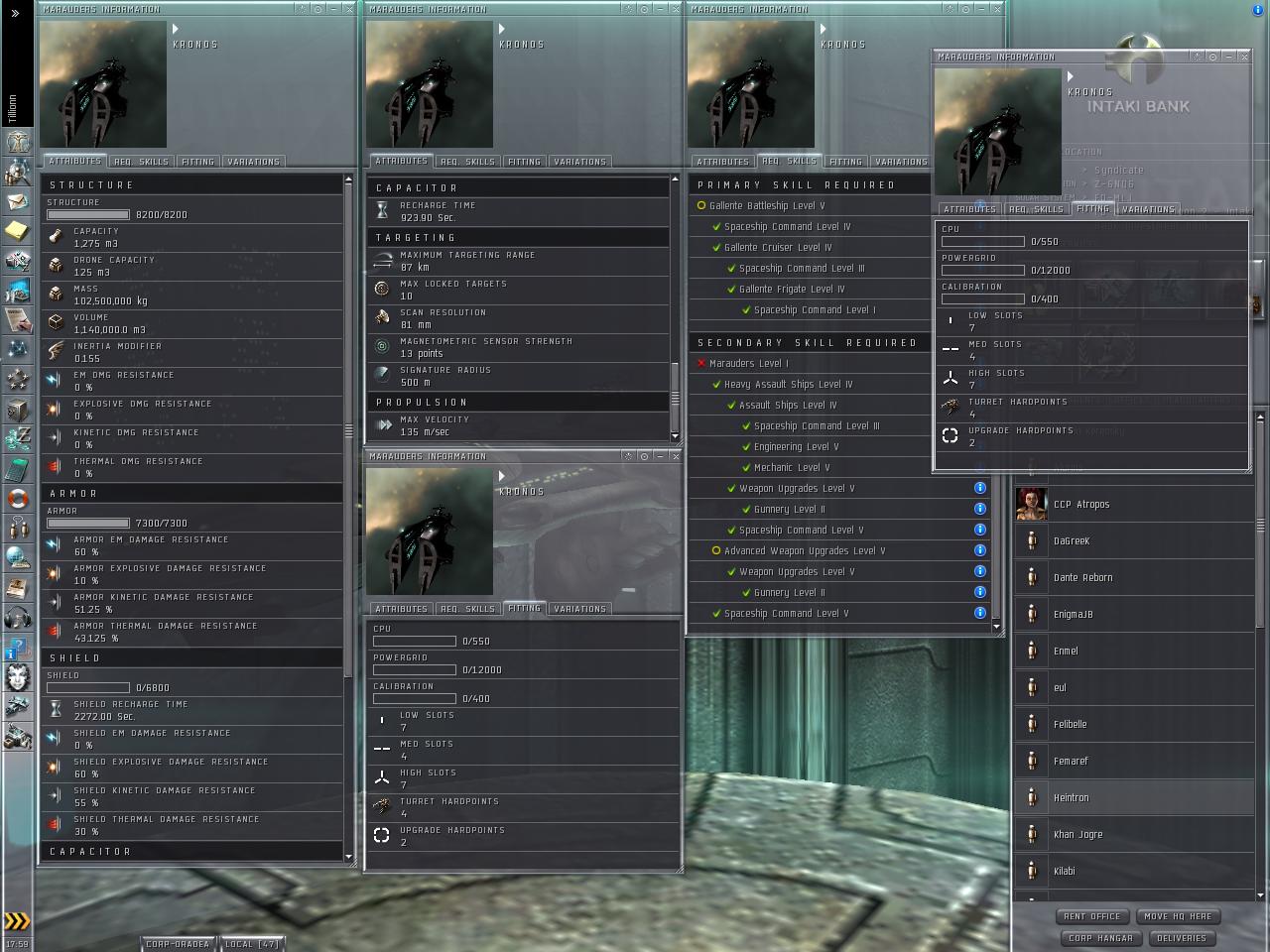Open the chat channels icon with speech bubble
Image resolution: width=1270 pixels, height=952 pixels.
17,528
